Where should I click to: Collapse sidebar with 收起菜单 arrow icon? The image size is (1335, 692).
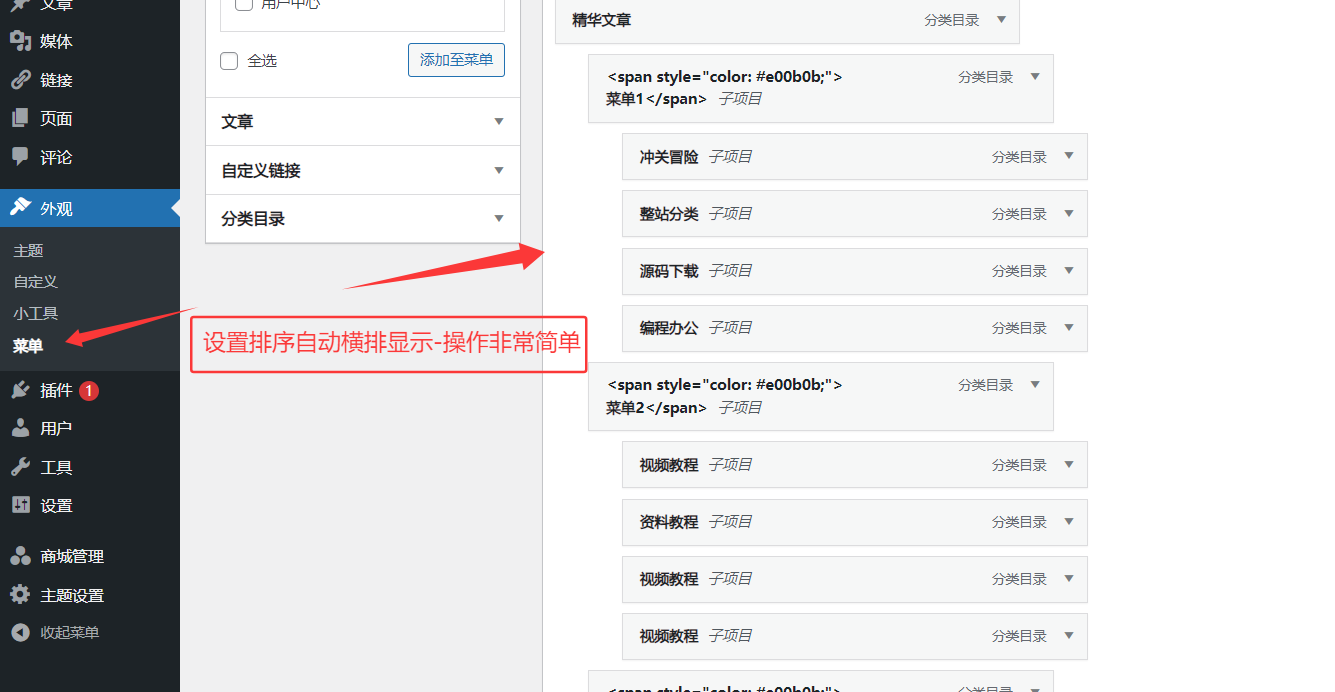coord(20,633)
